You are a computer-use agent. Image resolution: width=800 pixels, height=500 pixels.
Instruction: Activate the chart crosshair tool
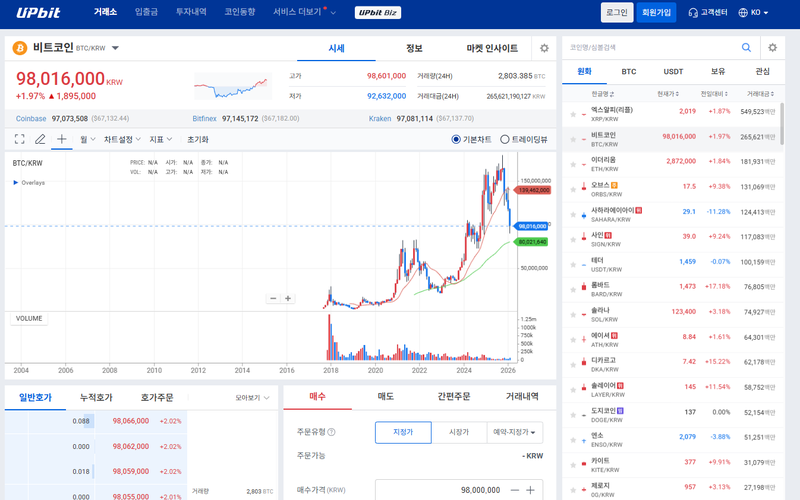point(62,139)
